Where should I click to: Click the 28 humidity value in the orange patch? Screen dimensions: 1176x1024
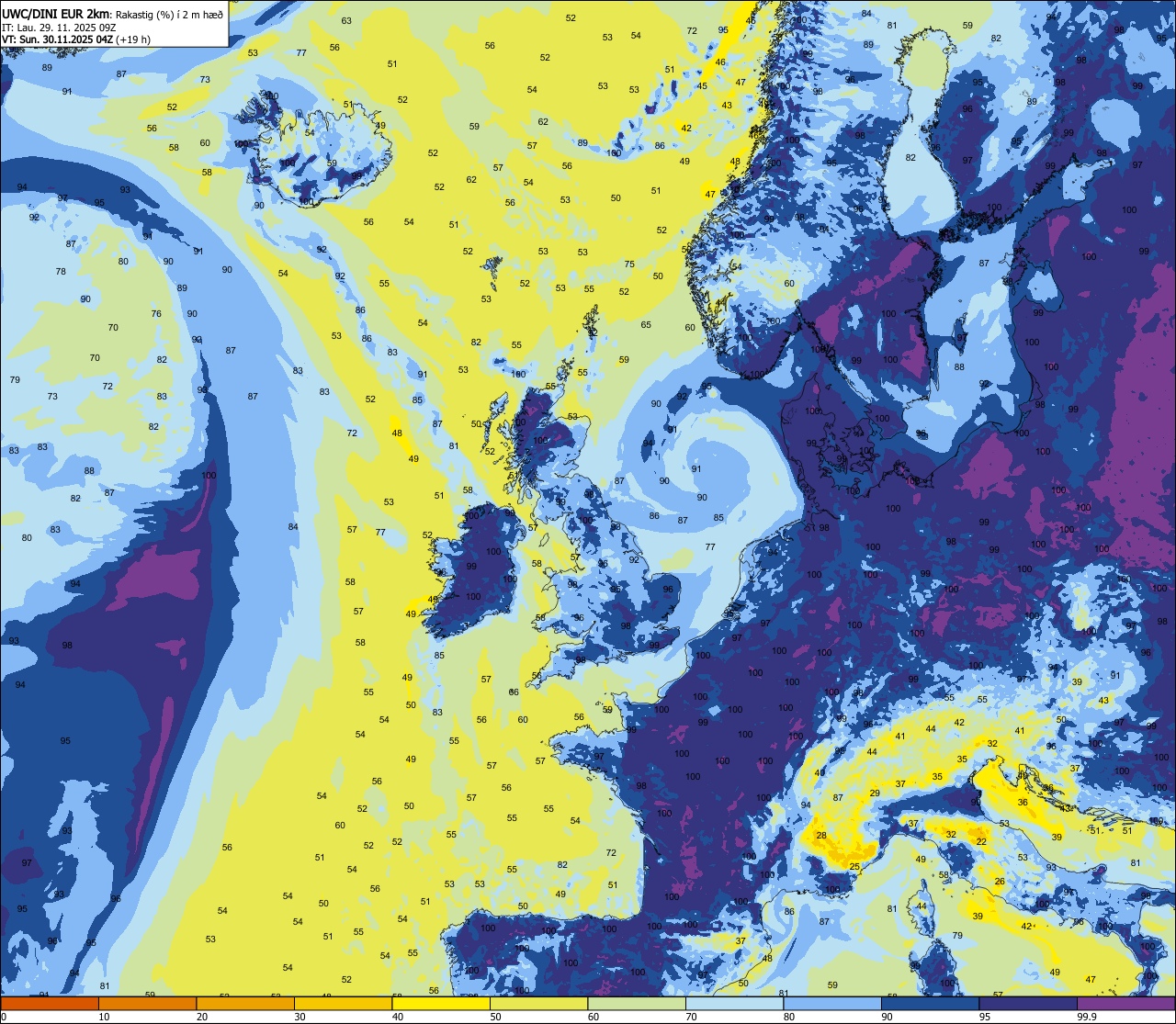pos(821,836)
